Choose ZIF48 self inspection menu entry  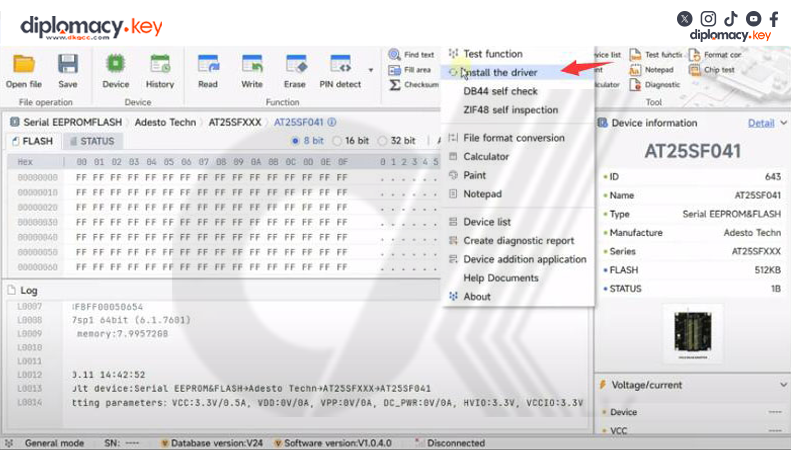click(x=518, y=109)
